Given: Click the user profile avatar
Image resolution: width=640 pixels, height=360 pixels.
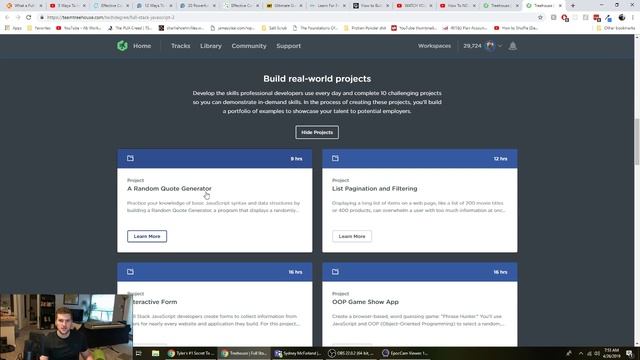Looking at the screenshot, I should coord(490,46).
